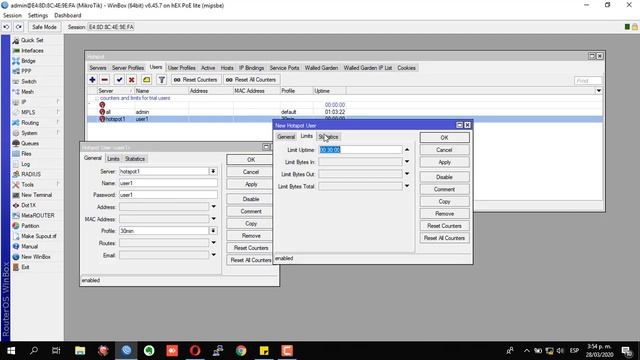Image resolution: width=640 pixels, height=360 pixels.
Task: Toggle Safe Mode
Action: (x=44, y=27)
